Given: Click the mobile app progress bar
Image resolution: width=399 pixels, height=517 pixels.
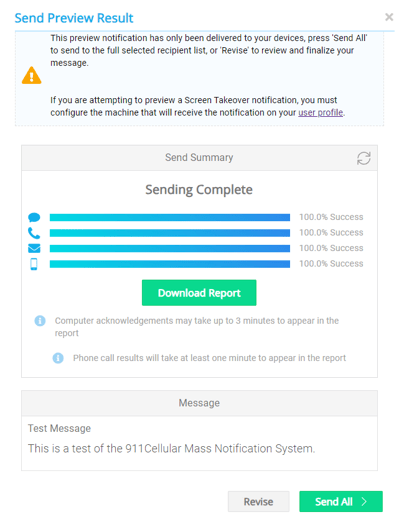Looking at the screenshot, I should pos(170,264).
